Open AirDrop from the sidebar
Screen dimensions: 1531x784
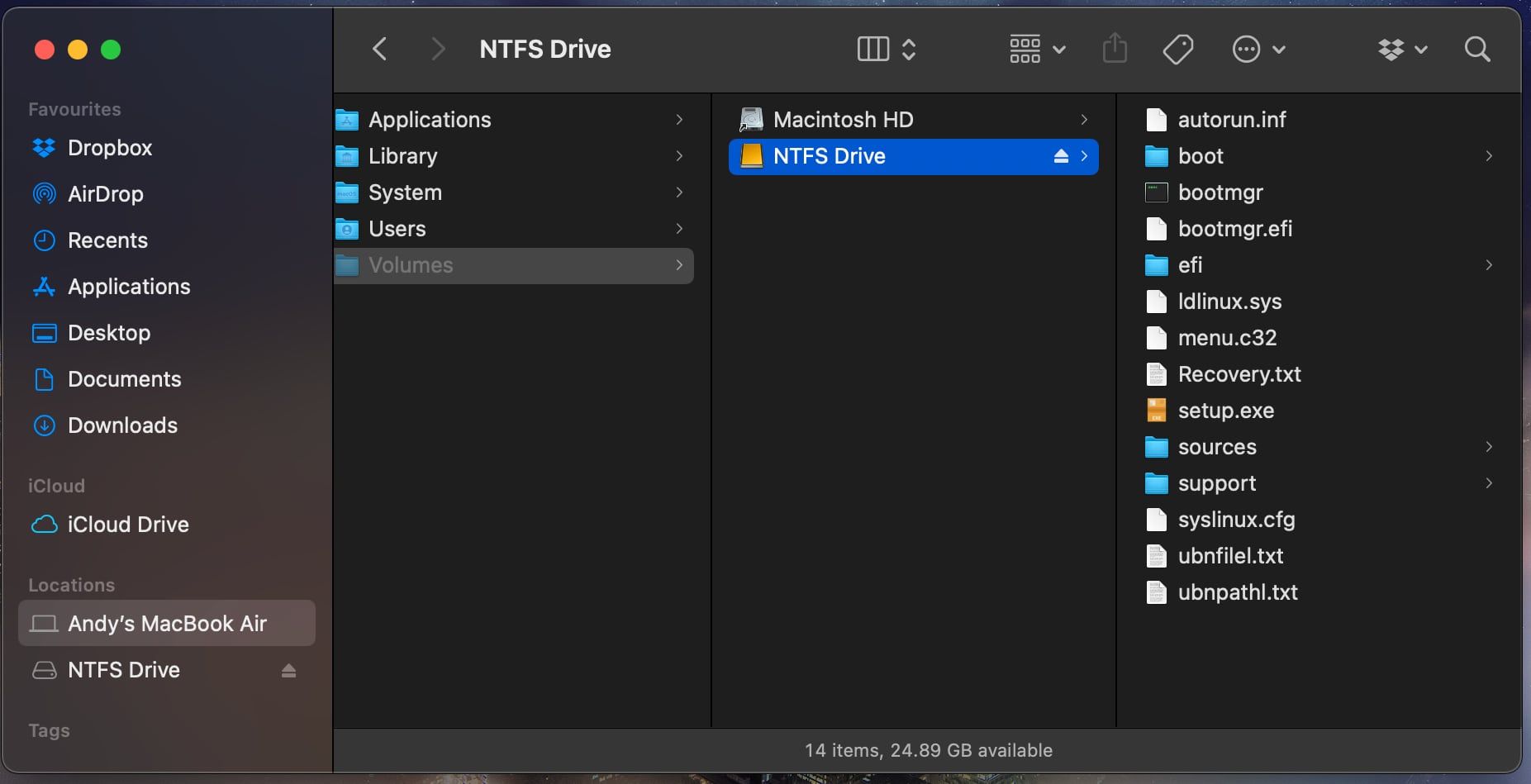(105, 194)
